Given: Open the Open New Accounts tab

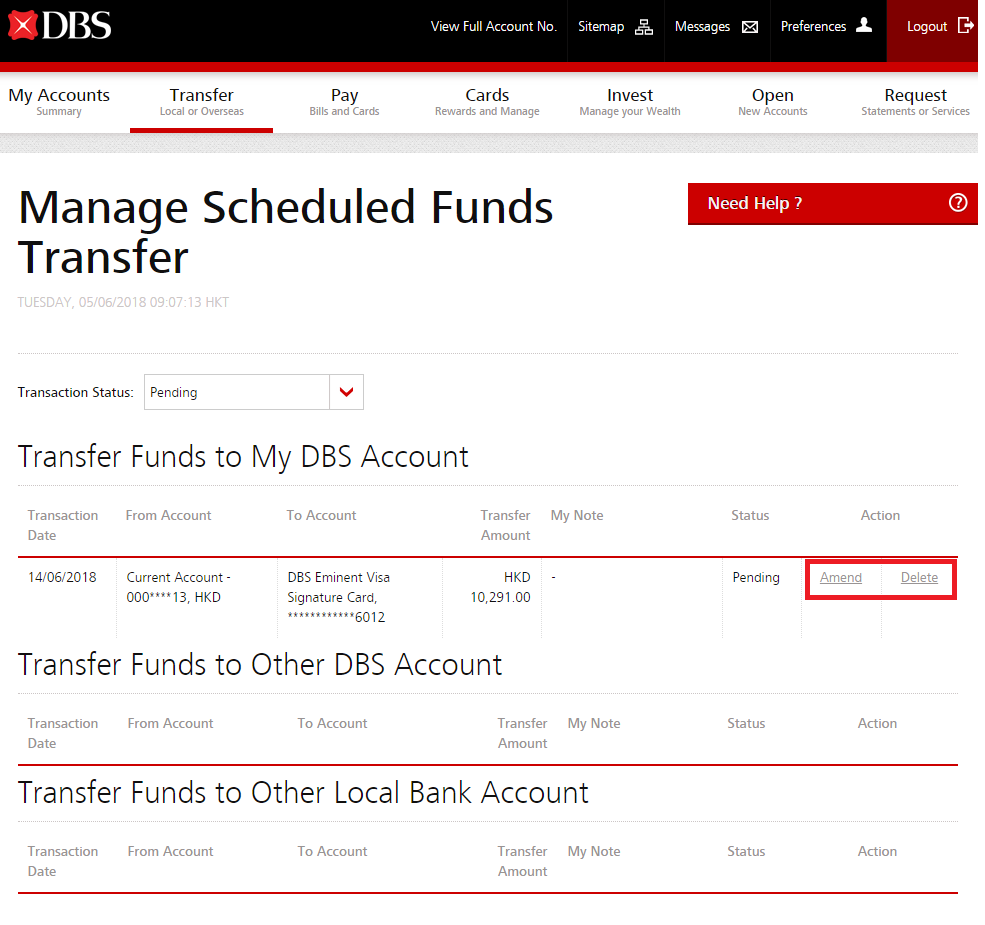Looking at the screenshot, I should tap(772, 102).
